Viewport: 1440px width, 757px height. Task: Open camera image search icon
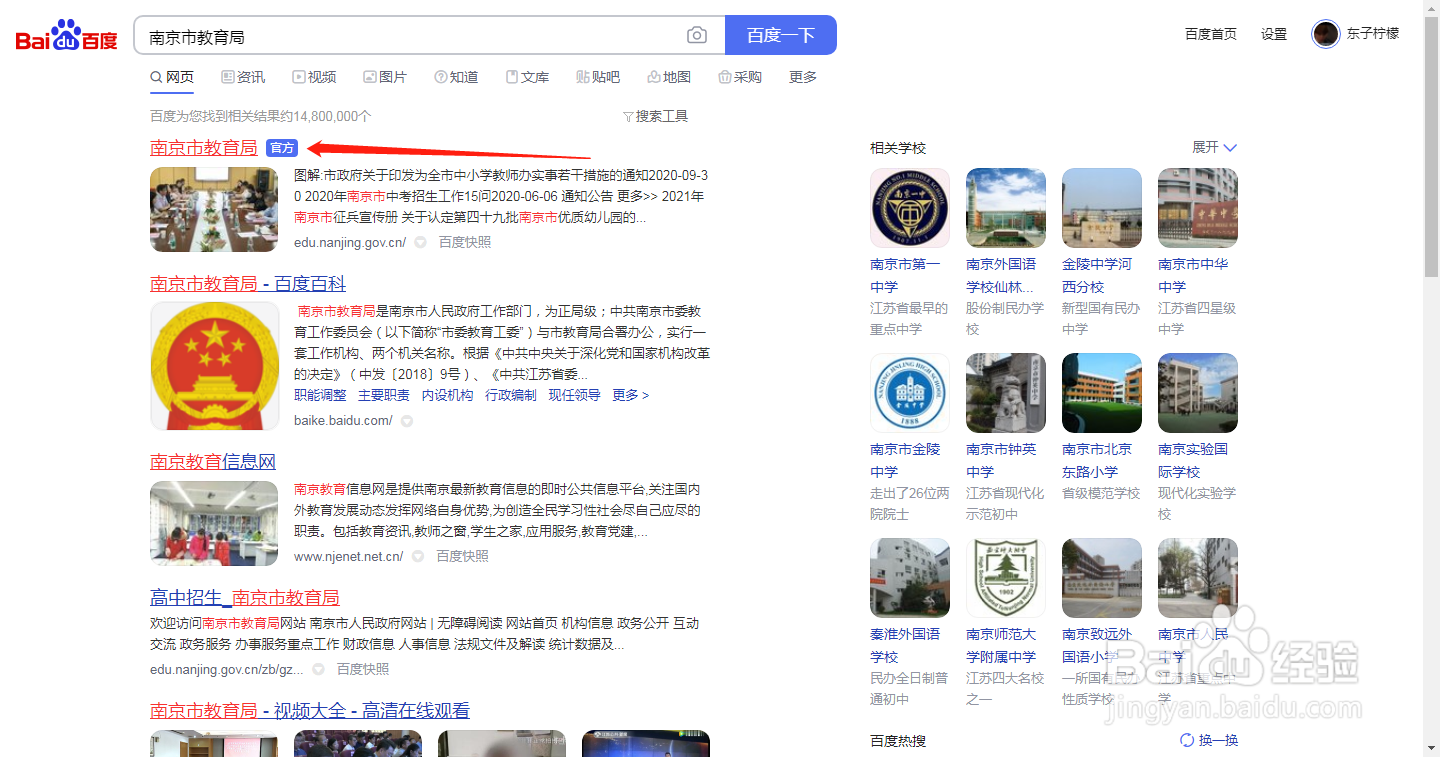pos(697,36)
